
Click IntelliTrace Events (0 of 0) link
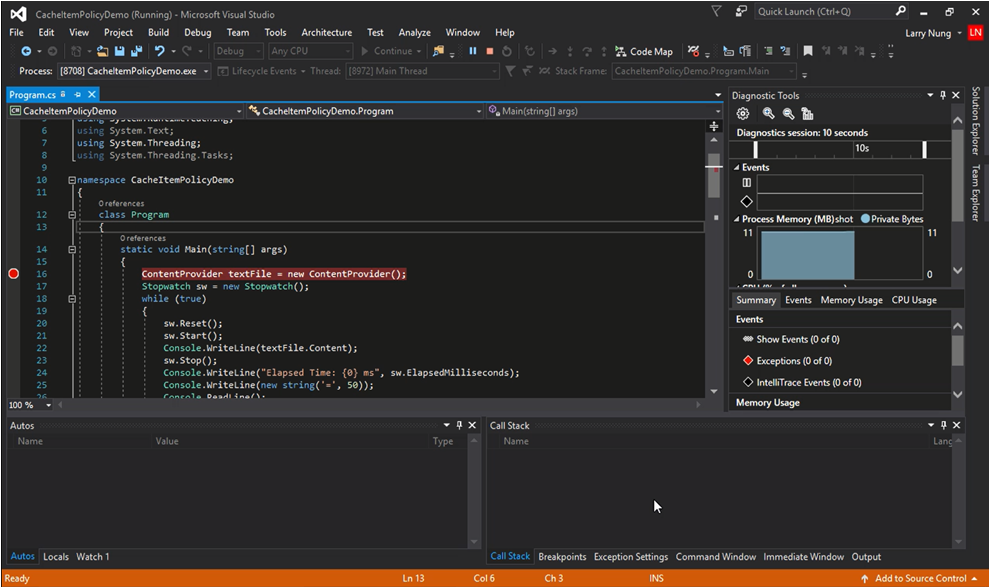point(809,382)
